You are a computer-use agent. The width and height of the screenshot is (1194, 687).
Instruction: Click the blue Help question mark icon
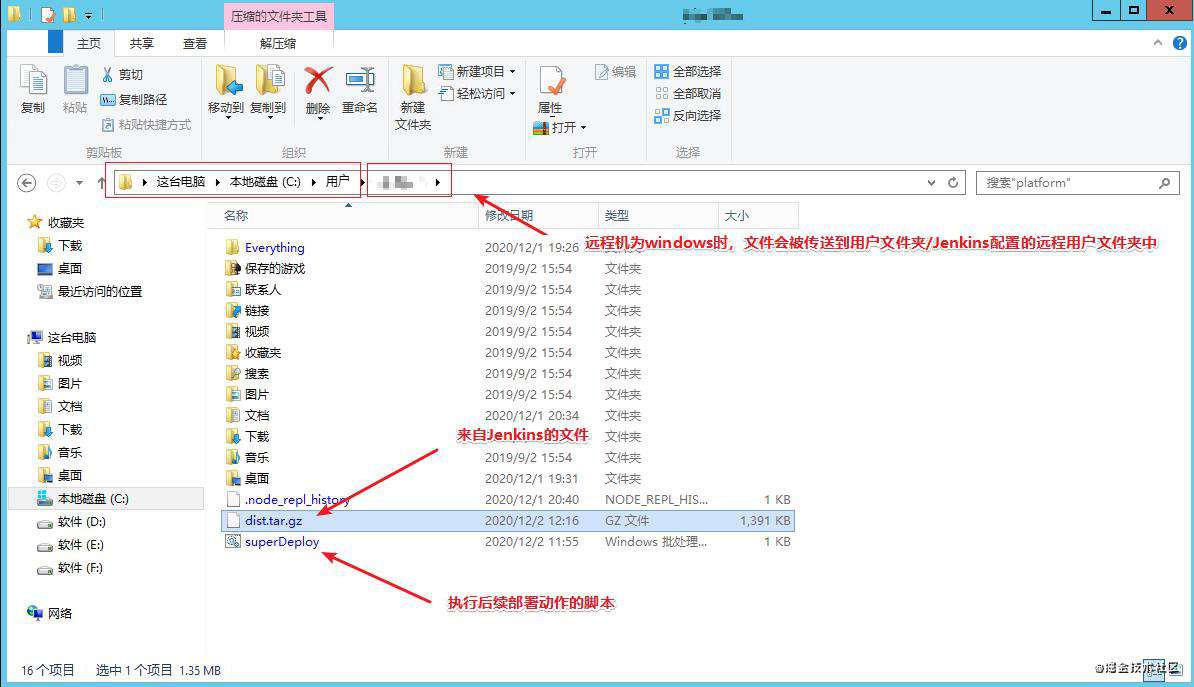click(1180, 43)
